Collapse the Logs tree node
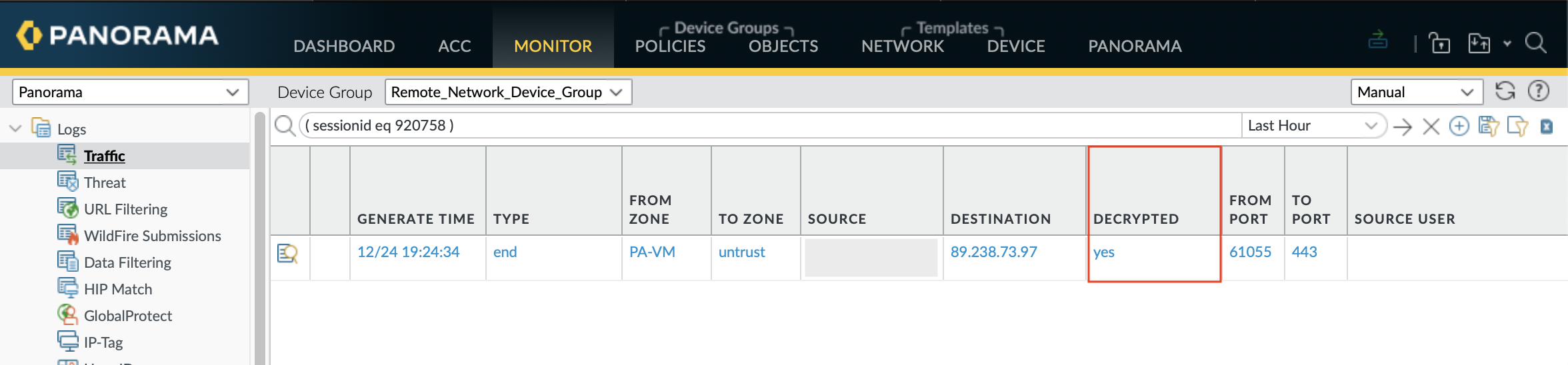 point(15,129)
